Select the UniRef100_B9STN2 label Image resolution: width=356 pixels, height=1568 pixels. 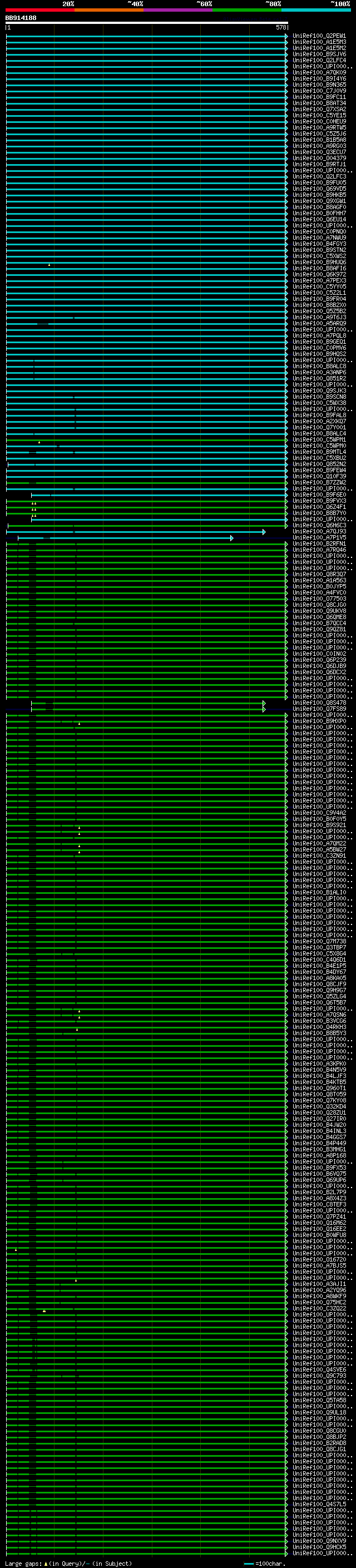[x=319, y=250]
